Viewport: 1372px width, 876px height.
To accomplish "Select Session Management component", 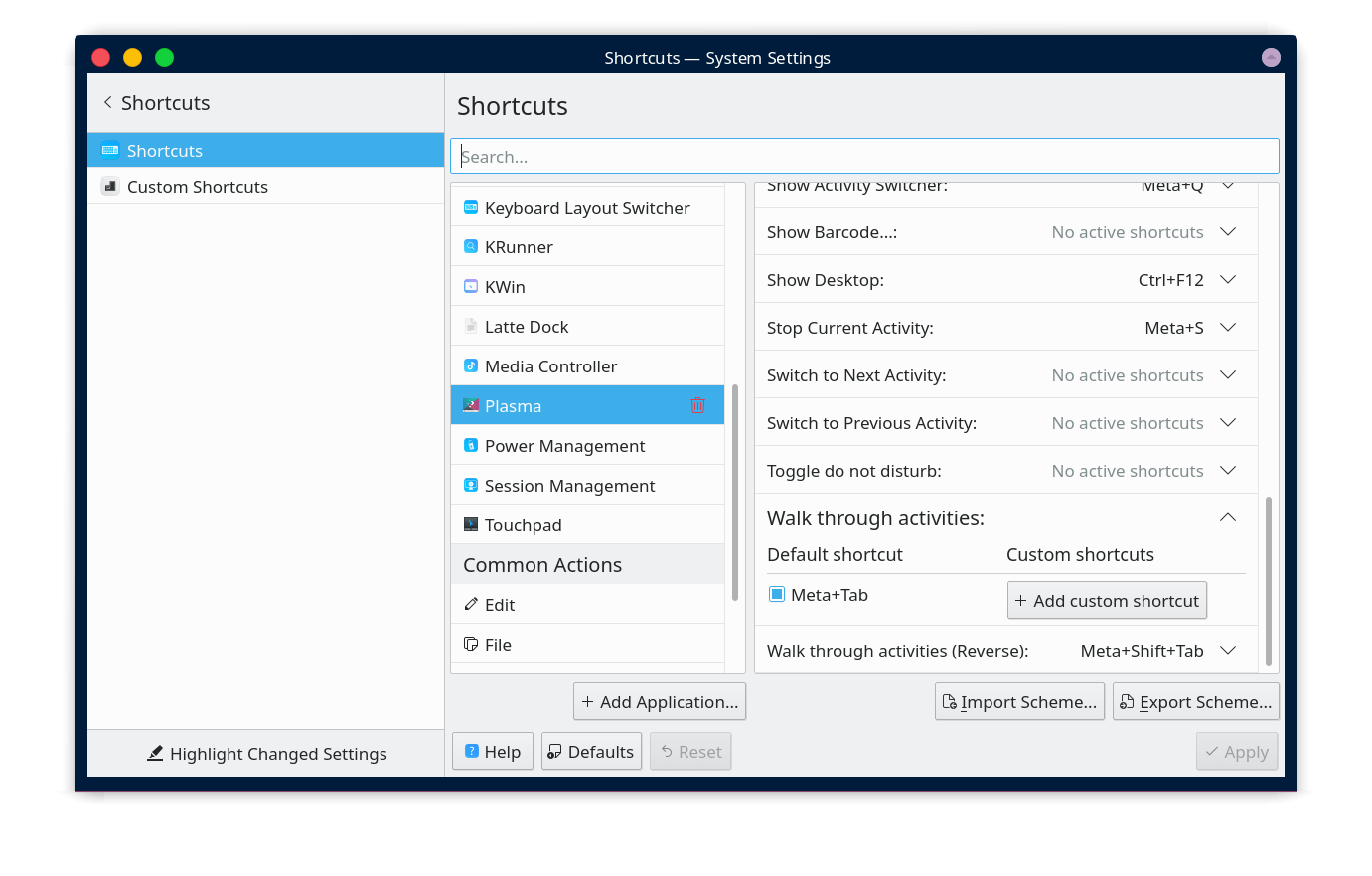I will click(569, 485).
